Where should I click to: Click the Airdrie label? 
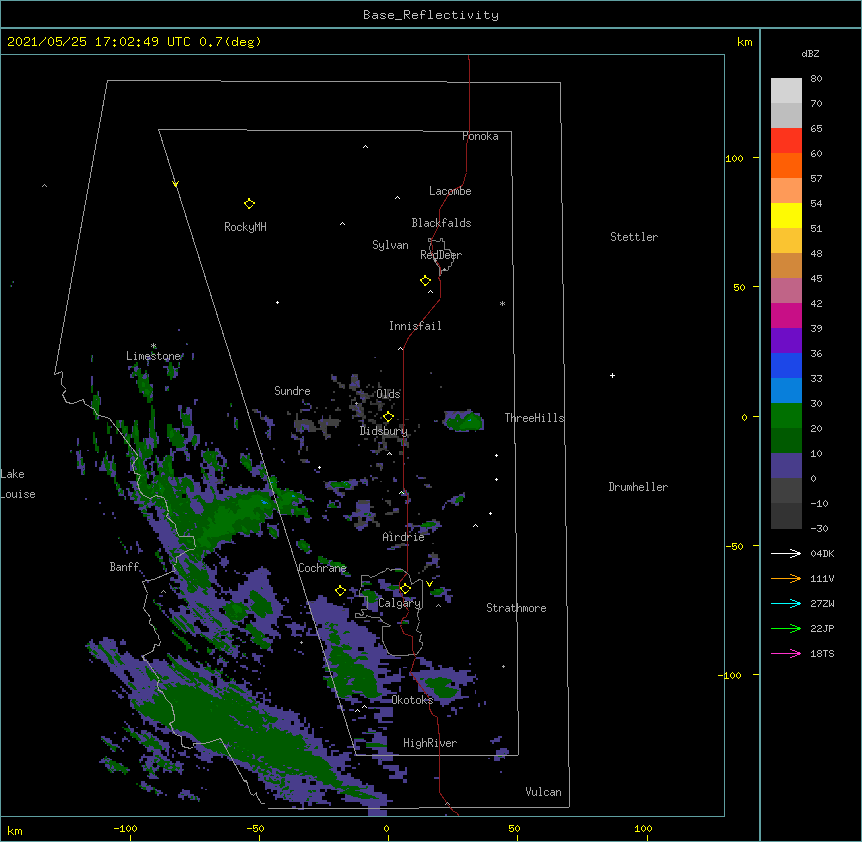[x=403, y=537]
